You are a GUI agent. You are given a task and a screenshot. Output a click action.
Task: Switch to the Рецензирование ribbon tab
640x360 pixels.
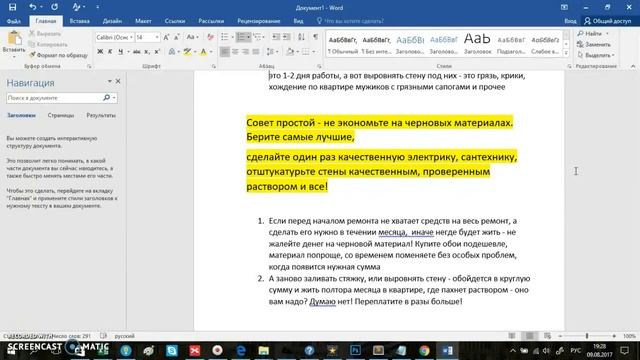coord(258,21)
